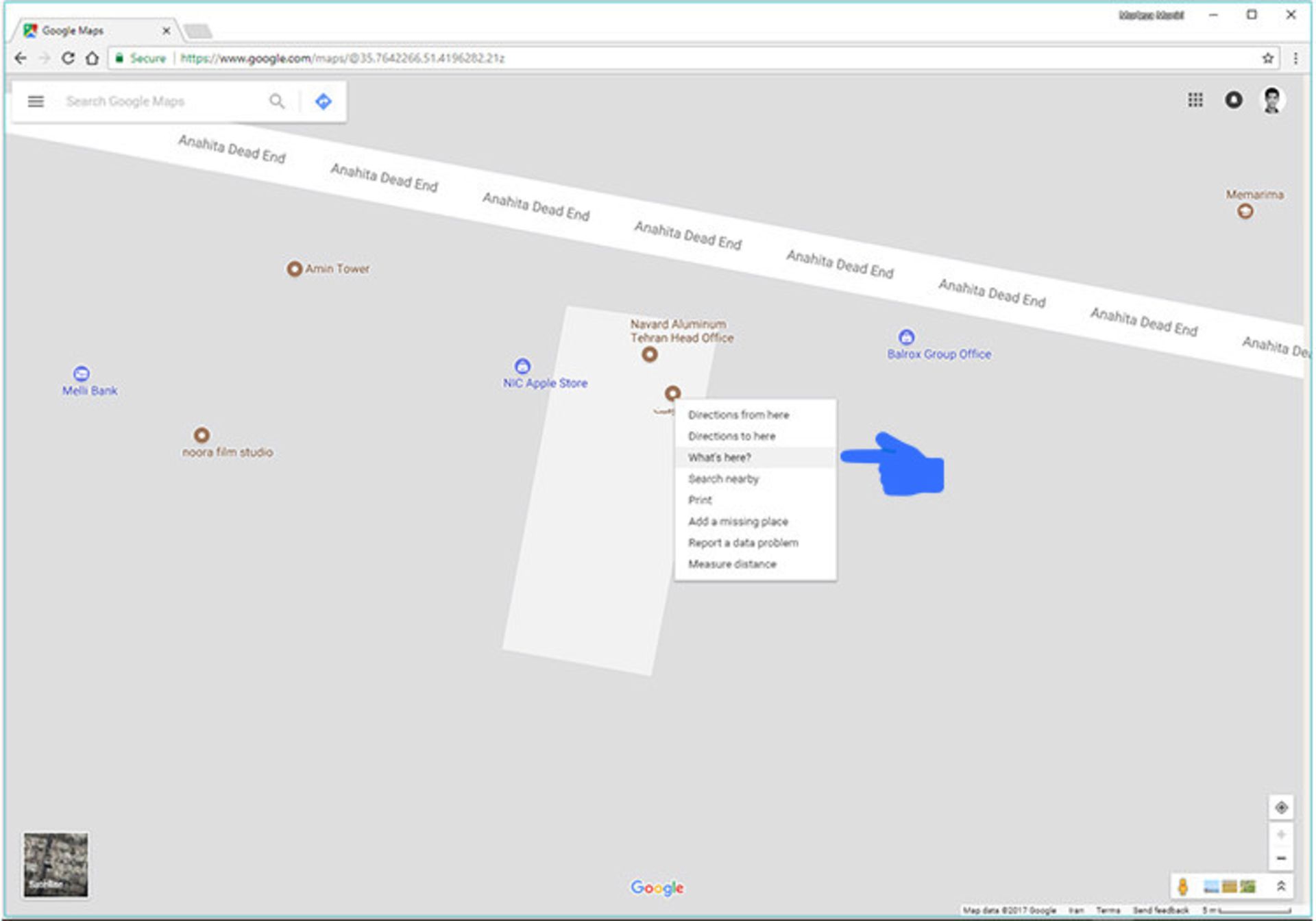Open the Google Maps hamburger menu
Viewport: 1316px width, 921px height.
coord(36,101)
